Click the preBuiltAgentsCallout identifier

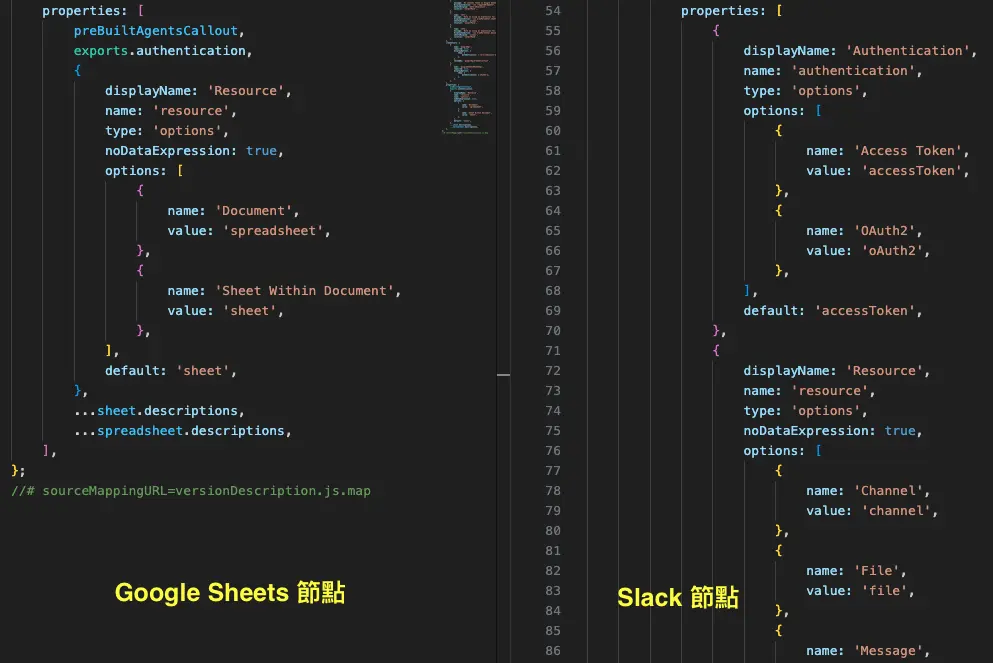pos(156,30)
